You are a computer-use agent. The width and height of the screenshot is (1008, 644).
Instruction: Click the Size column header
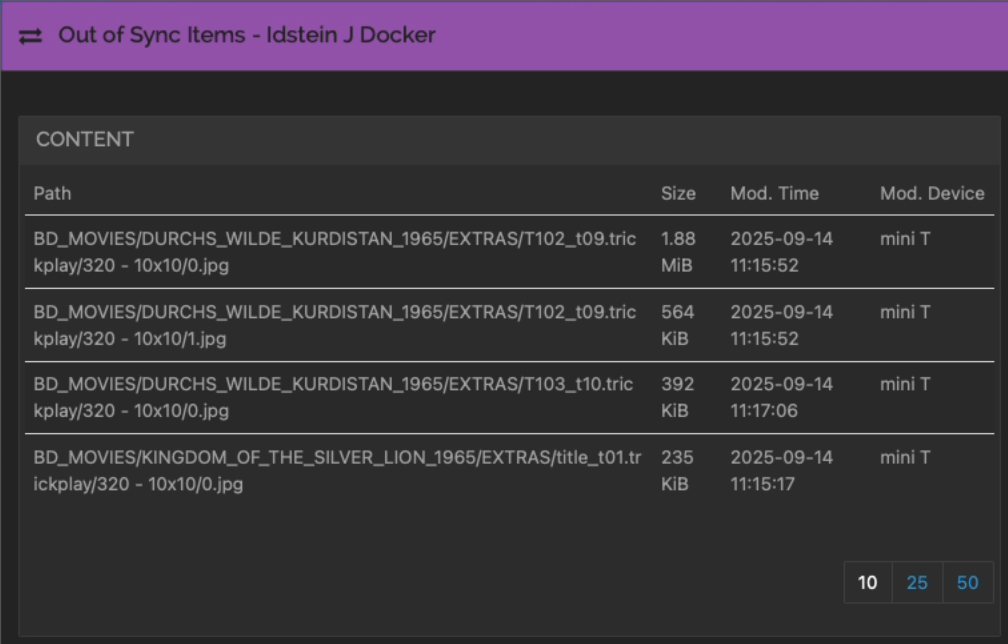[x=678, y=193]
